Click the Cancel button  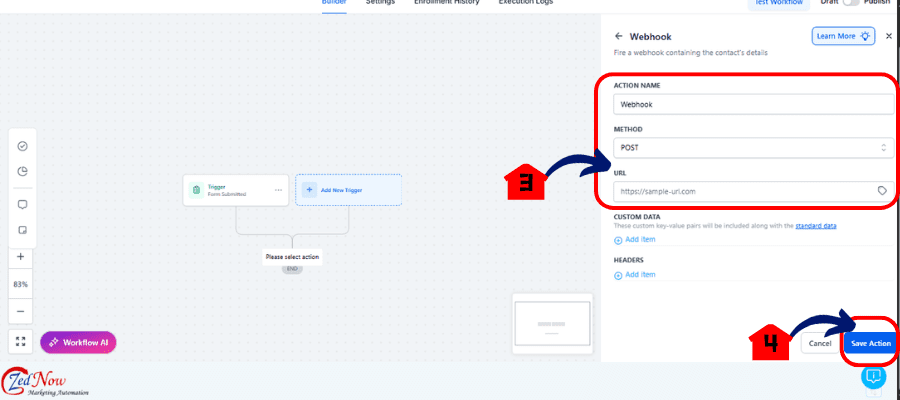[820, 343]
